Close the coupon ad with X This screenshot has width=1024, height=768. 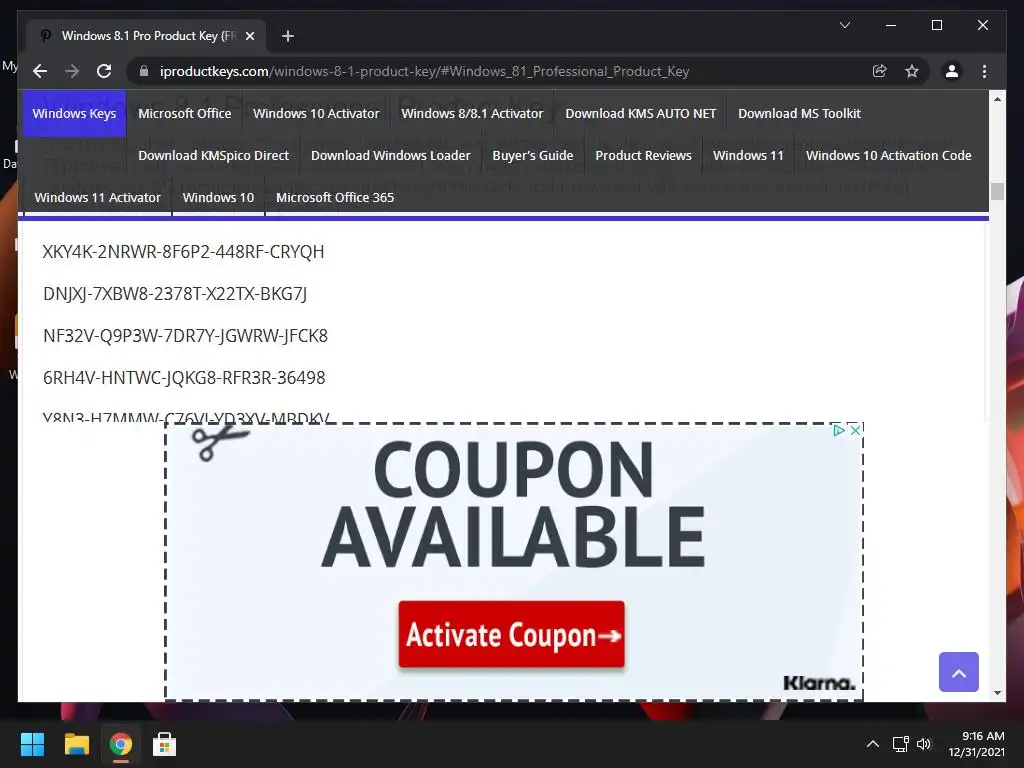pyautogui.click(x=855, y=430)
